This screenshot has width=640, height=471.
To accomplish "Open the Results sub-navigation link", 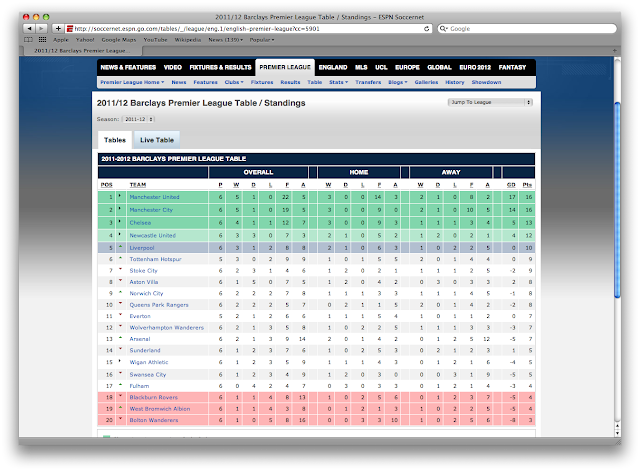I will coord(290,82).
